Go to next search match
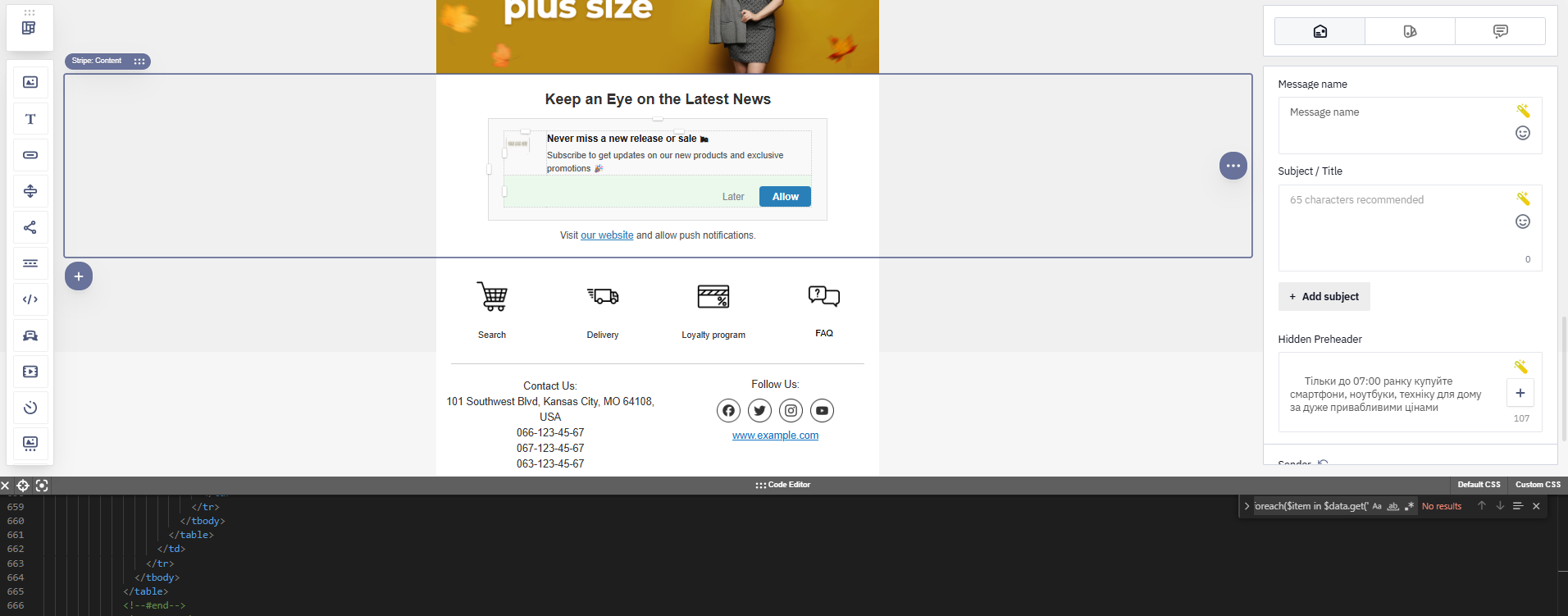 pyautogui.click(x=1500, y=506)
